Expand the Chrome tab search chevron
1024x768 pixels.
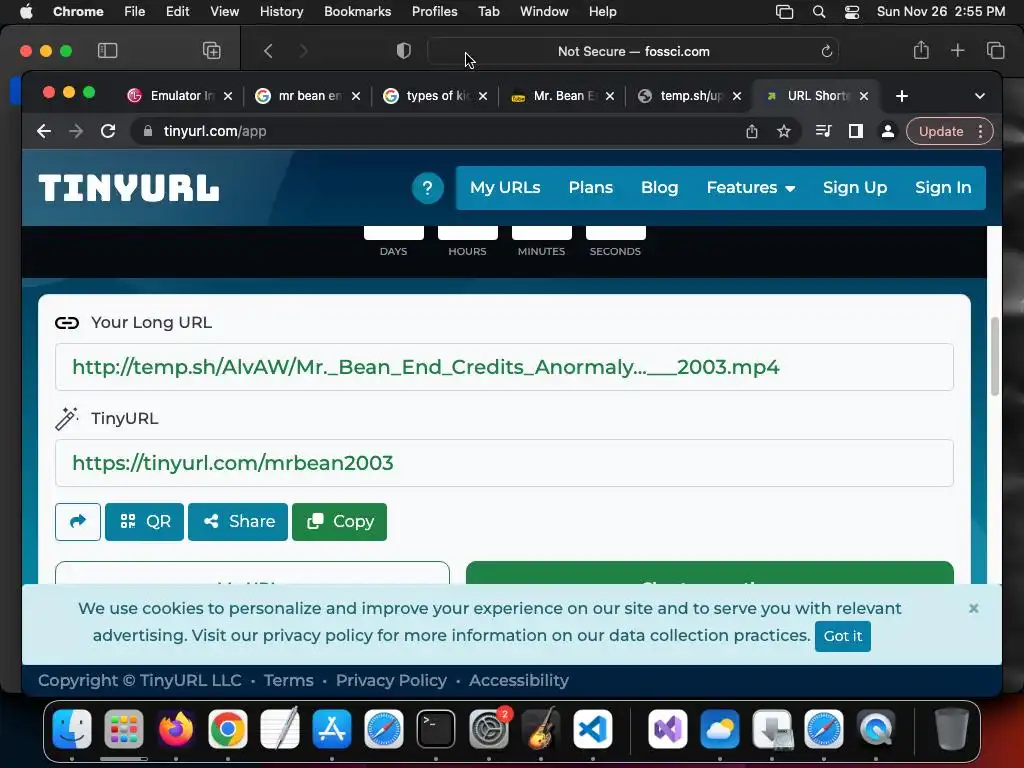tap(980, 96)
